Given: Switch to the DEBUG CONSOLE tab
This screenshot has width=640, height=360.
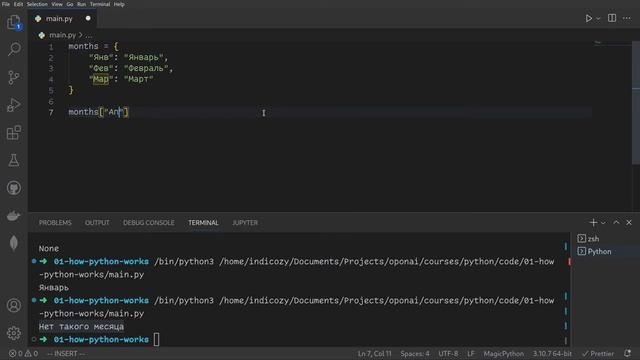Looking at the screenshot, I should click(x=149, y=223).
